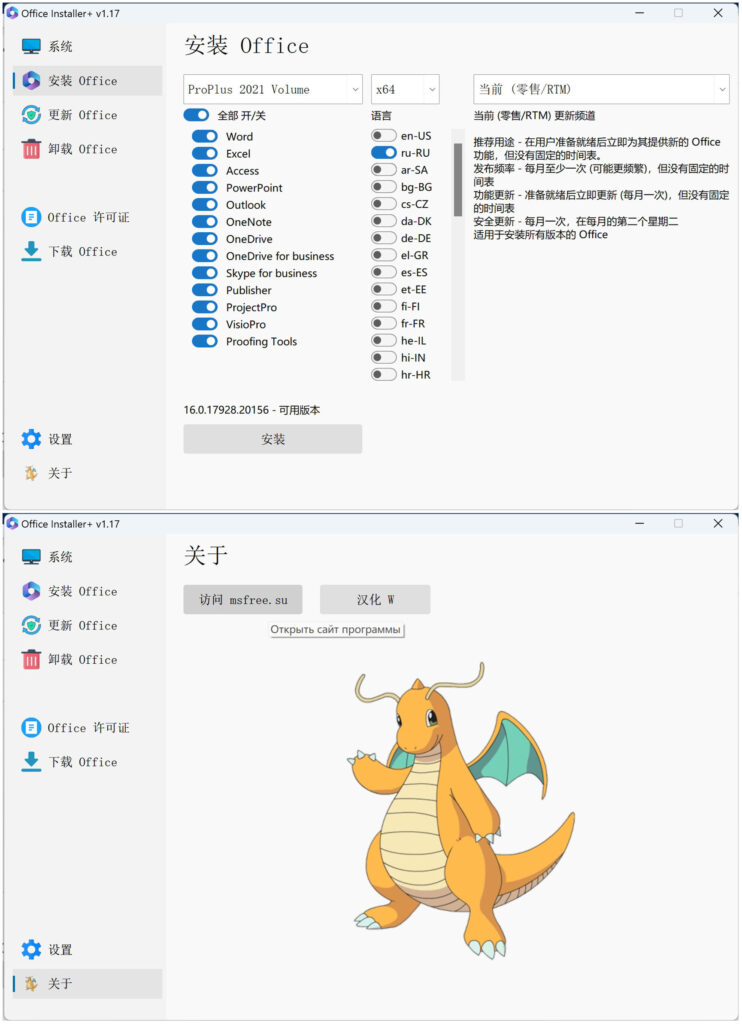Toggle OneNote off
Screen dimensions: 742x1024
point(204,222)
